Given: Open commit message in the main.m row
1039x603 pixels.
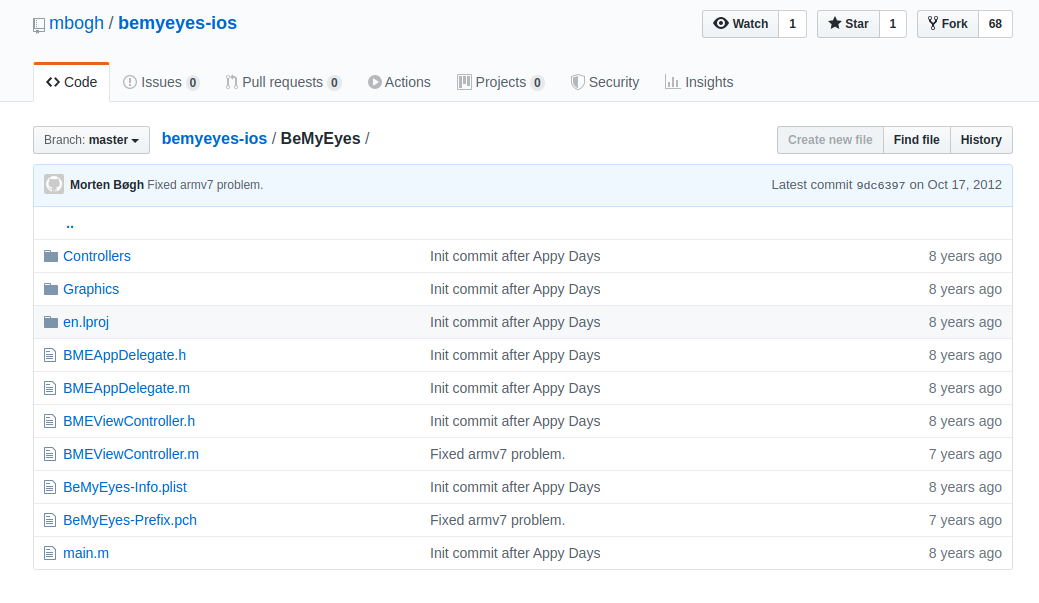Looking at the screenshot, I should point(515,553).
